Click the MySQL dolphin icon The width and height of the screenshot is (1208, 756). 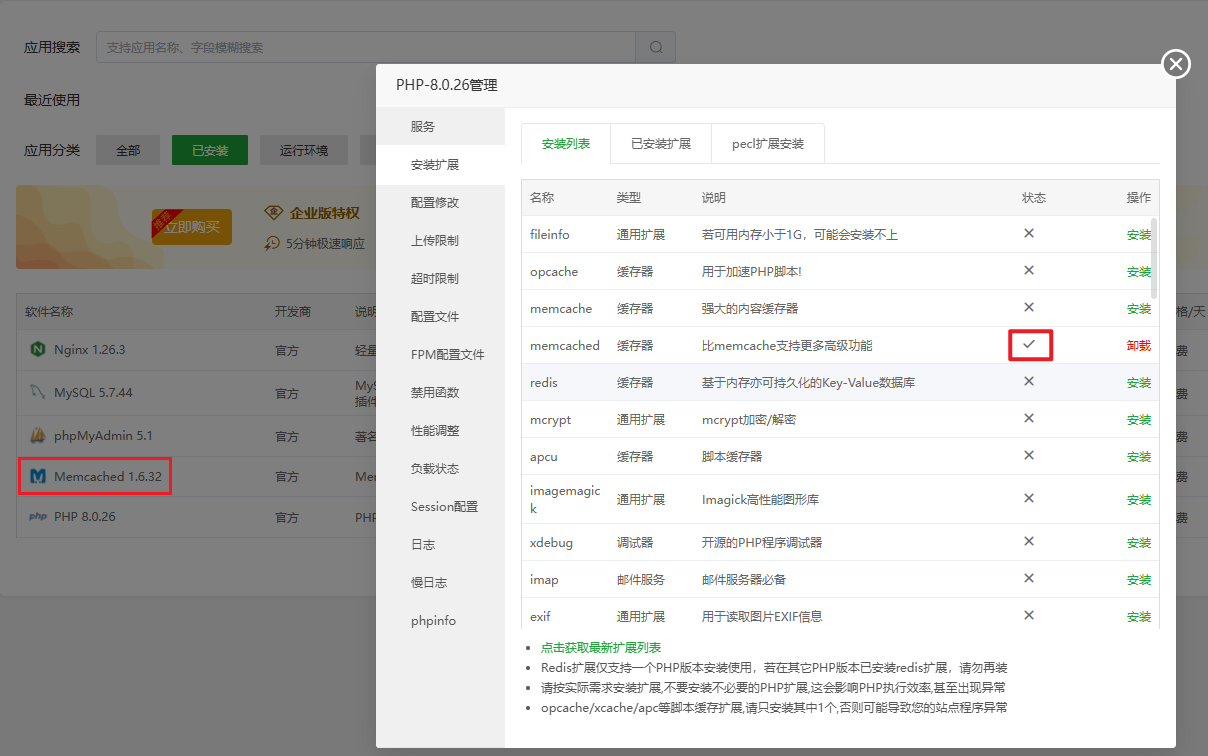38,392
